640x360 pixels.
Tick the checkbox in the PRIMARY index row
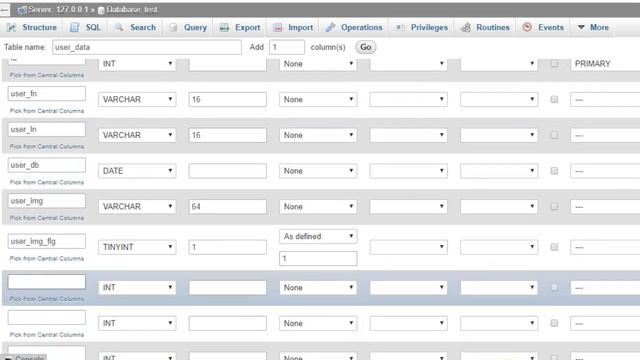click(554, 64)
